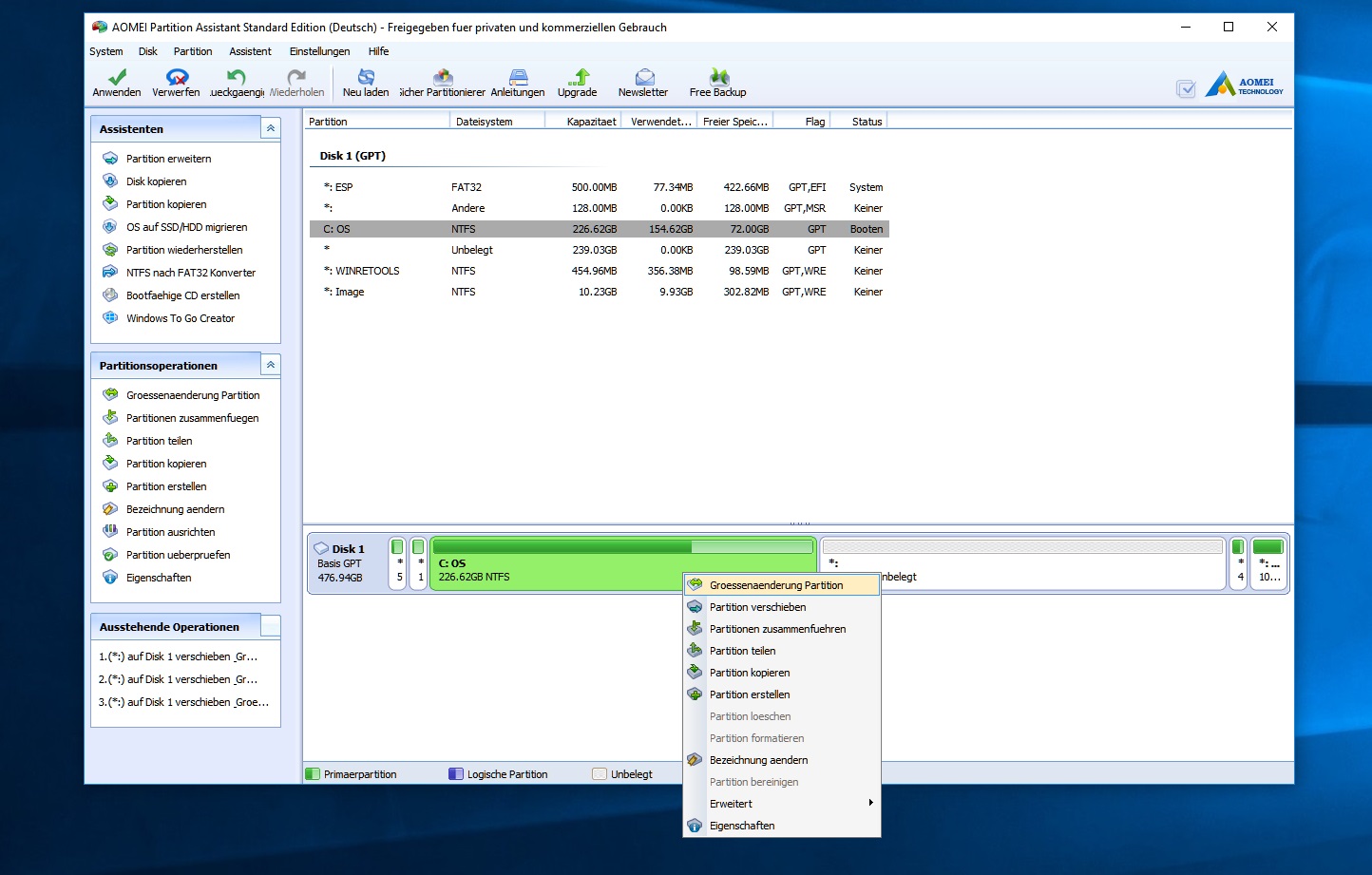The image size is (1372, 875).
Task: Open Sicher Partitionieren toolbar icon
Action: coord(442,83)
